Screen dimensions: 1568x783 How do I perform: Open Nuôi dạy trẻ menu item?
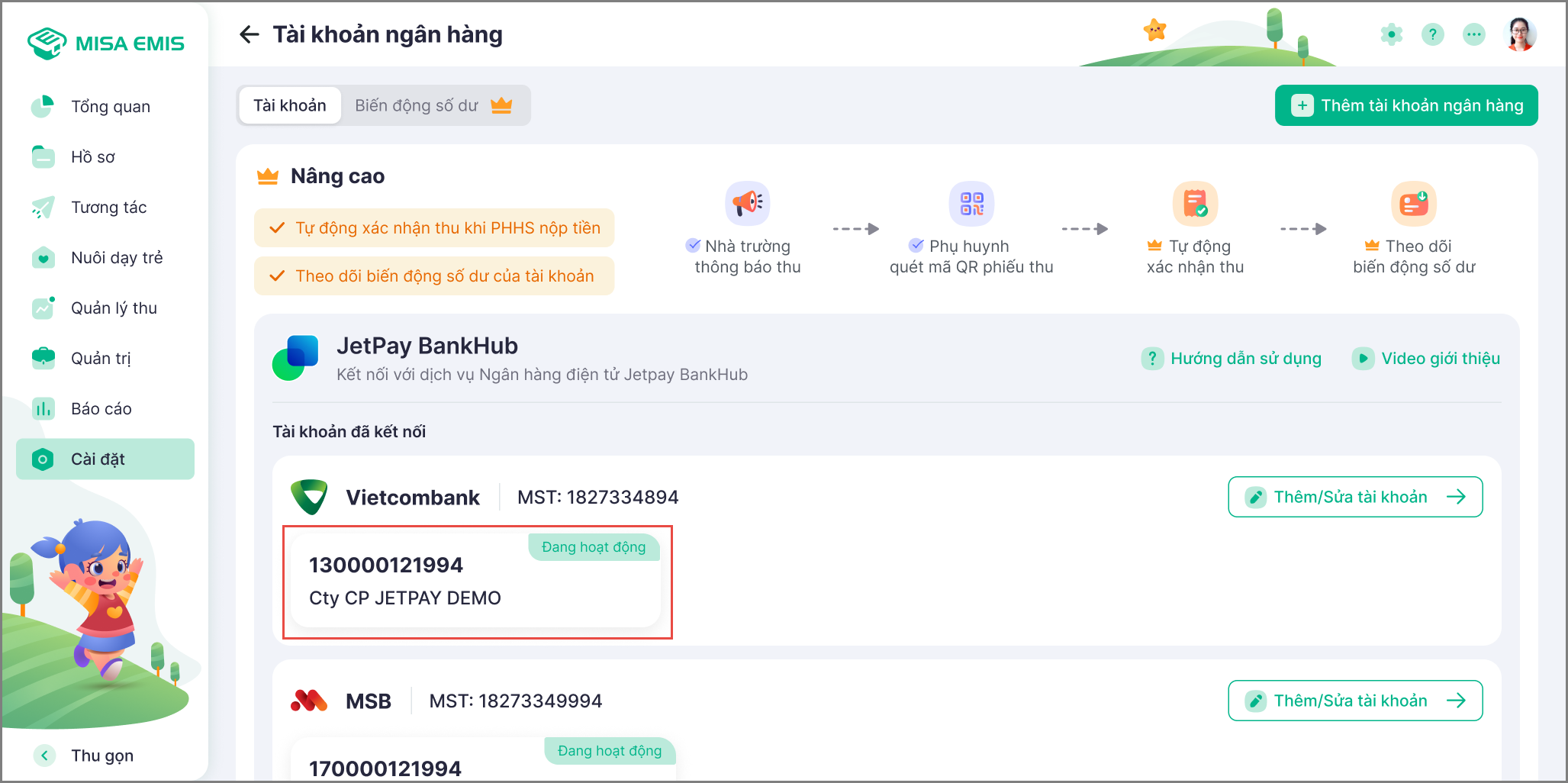(x=105, y=257)
